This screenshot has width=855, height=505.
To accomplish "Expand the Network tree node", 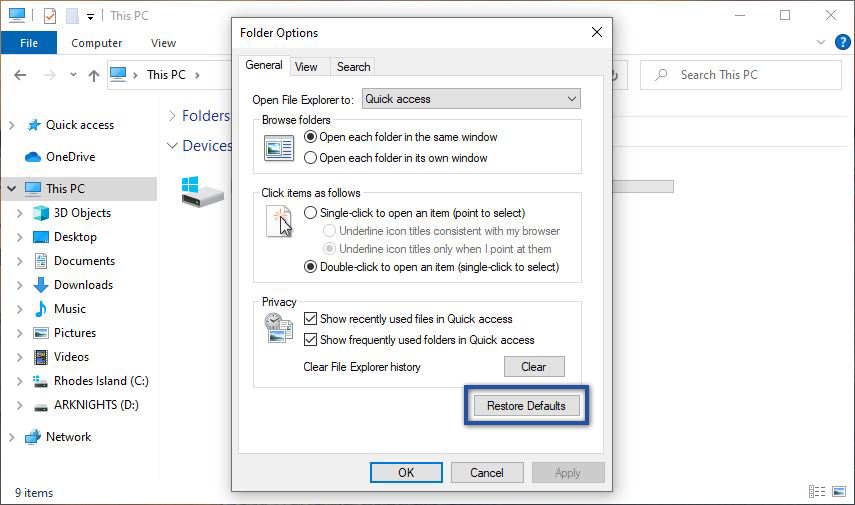I will pos(11,437).
